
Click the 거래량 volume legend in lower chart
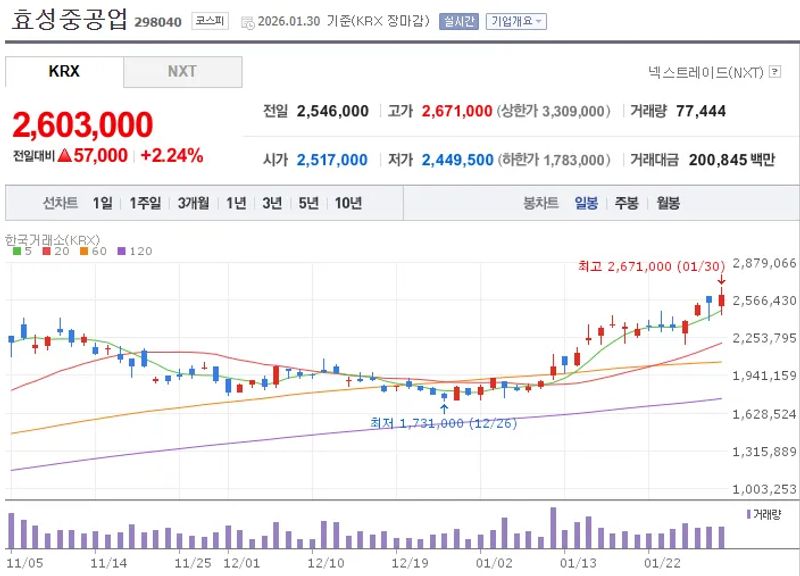click(764, 514)
